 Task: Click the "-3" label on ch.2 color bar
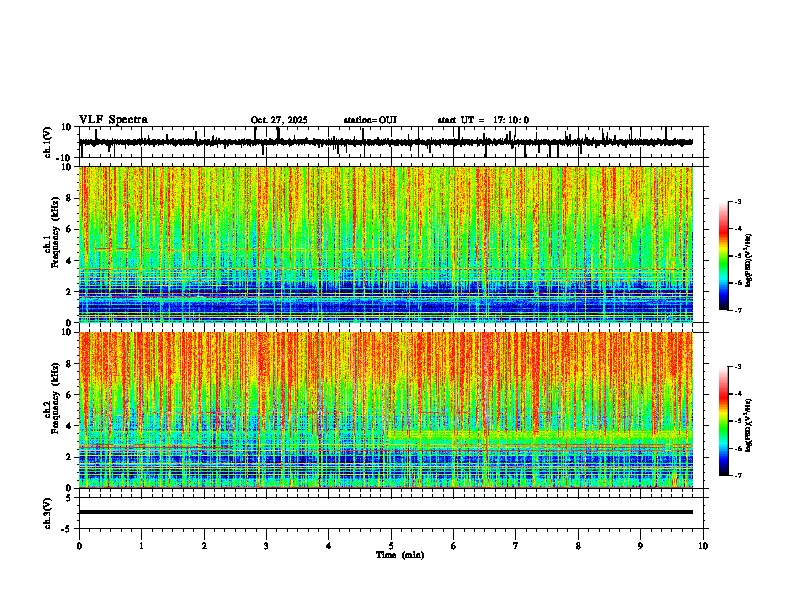[738, 367]
